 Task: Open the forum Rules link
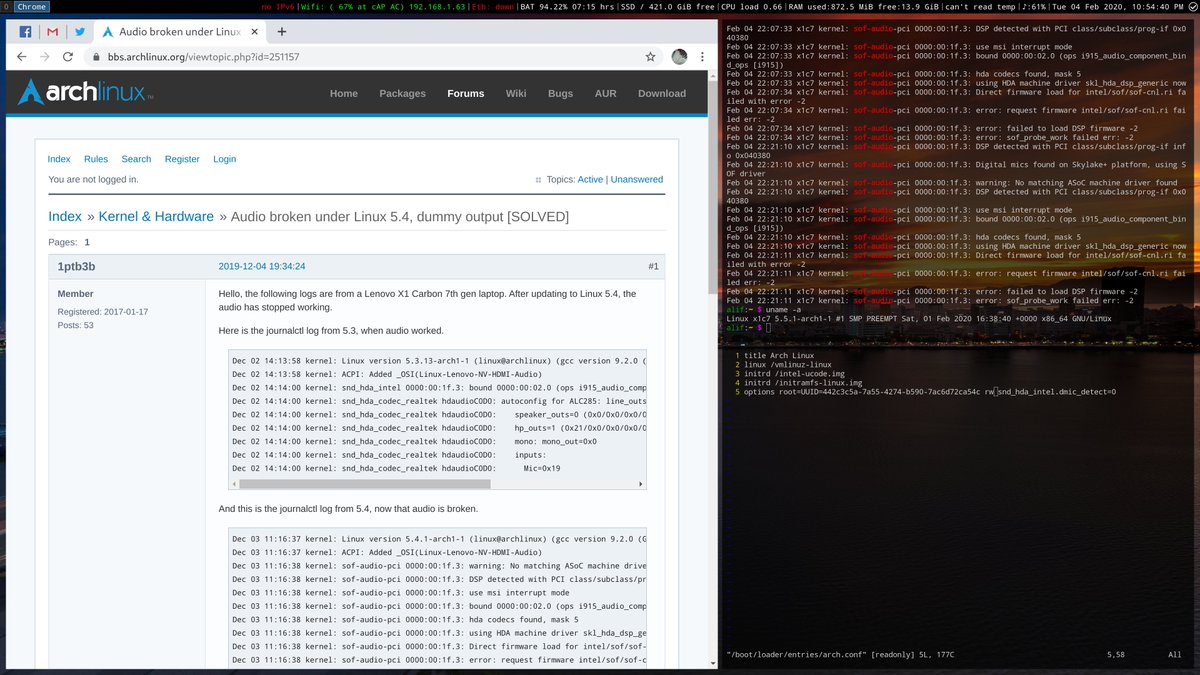pyautogui.click(x=96, y=159)
